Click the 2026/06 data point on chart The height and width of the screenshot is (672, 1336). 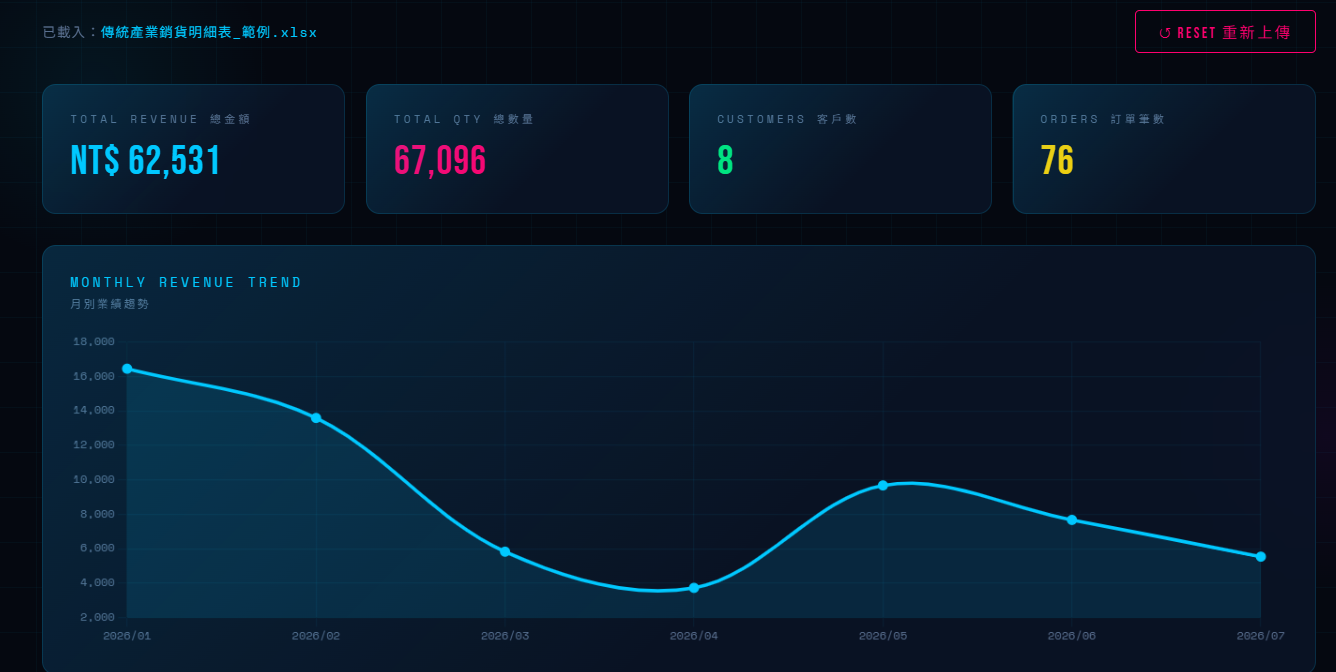pos(1072,520)
